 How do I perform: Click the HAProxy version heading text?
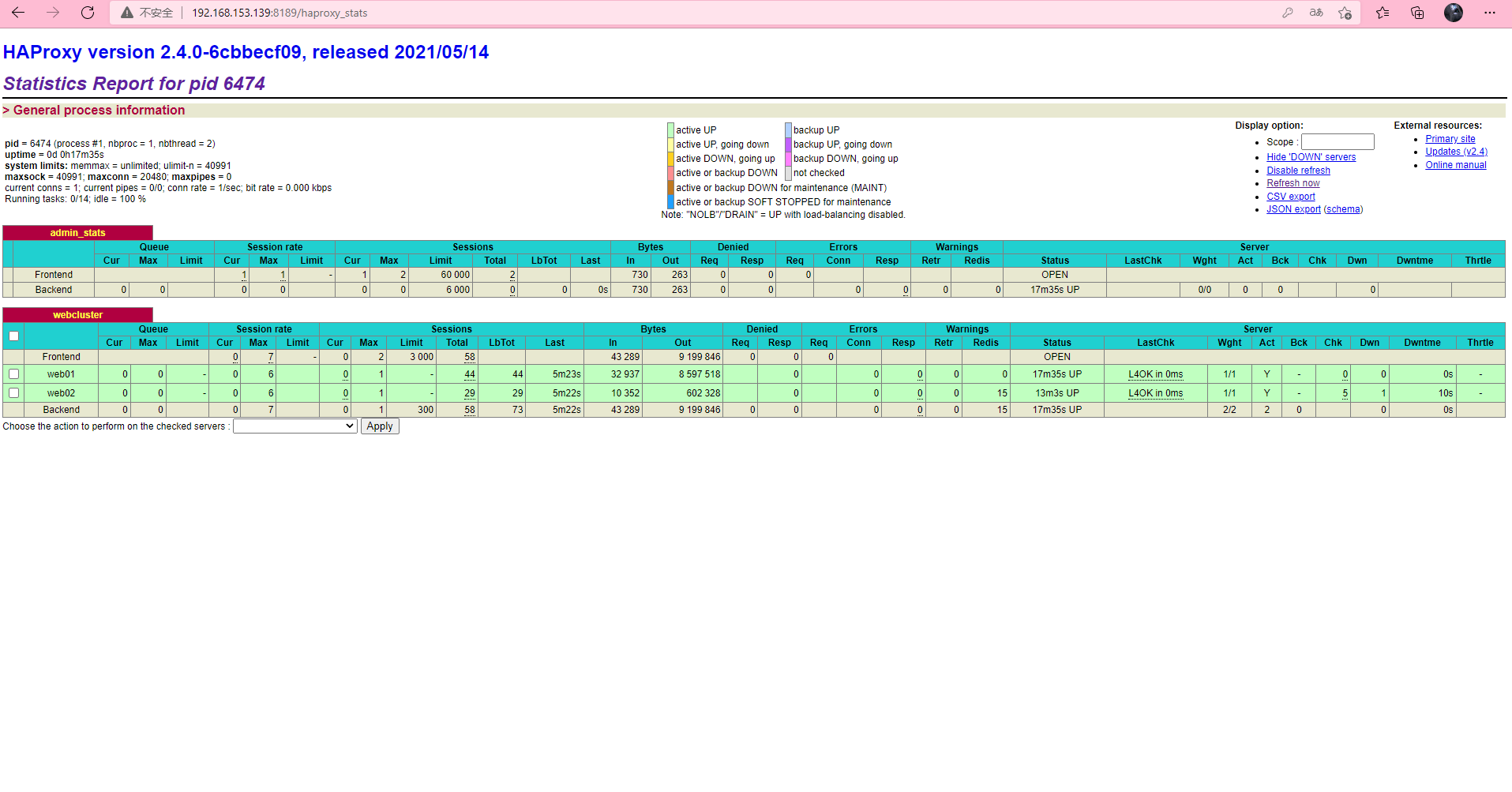click(246, 52)
